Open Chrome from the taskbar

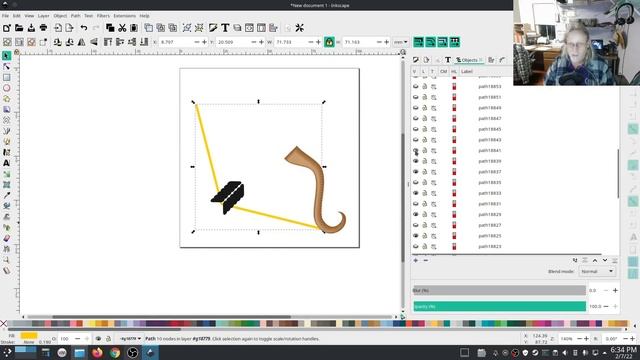(115, 352)
